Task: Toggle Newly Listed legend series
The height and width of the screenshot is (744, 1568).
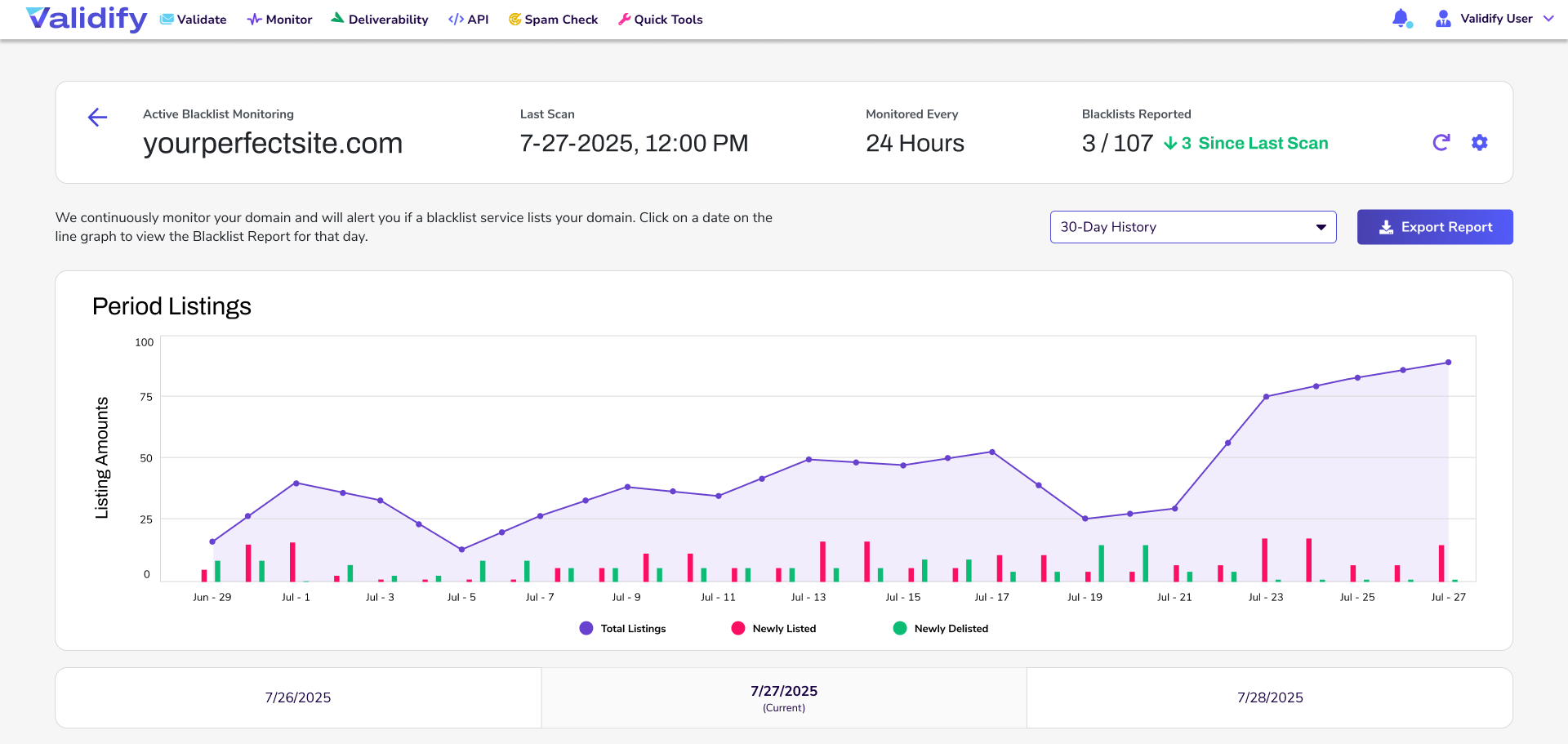Action: pos(773,628)
